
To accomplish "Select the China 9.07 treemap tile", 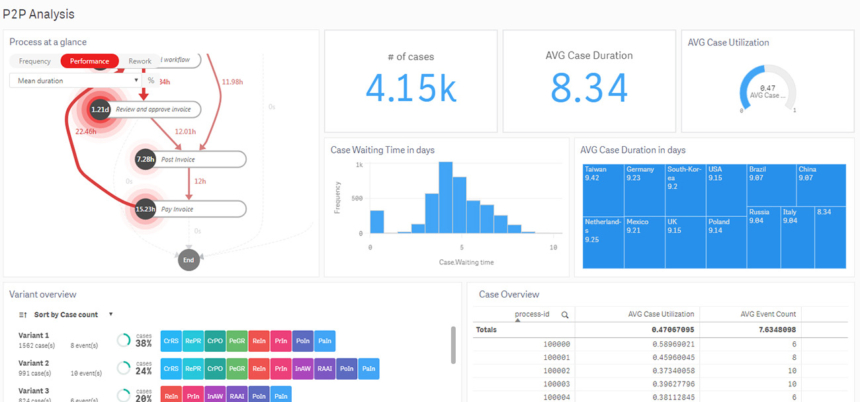I will click(x=821, y=184).
